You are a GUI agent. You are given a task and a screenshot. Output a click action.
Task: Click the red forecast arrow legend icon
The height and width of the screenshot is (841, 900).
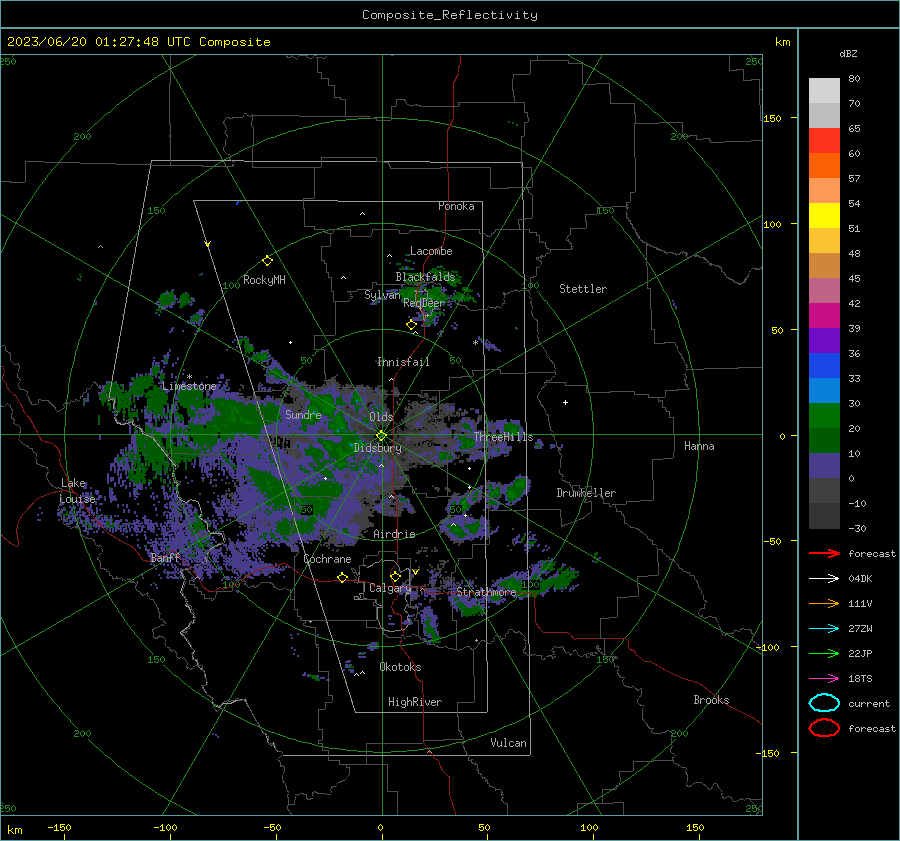pyautogui.click(x=824, y=553)
